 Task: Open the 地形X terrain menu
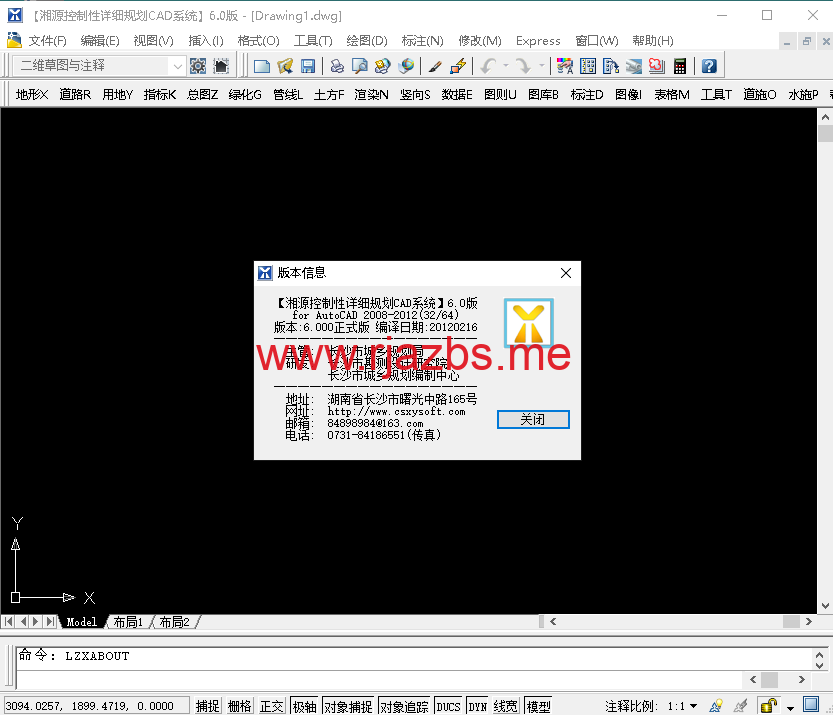click(32, 95)
